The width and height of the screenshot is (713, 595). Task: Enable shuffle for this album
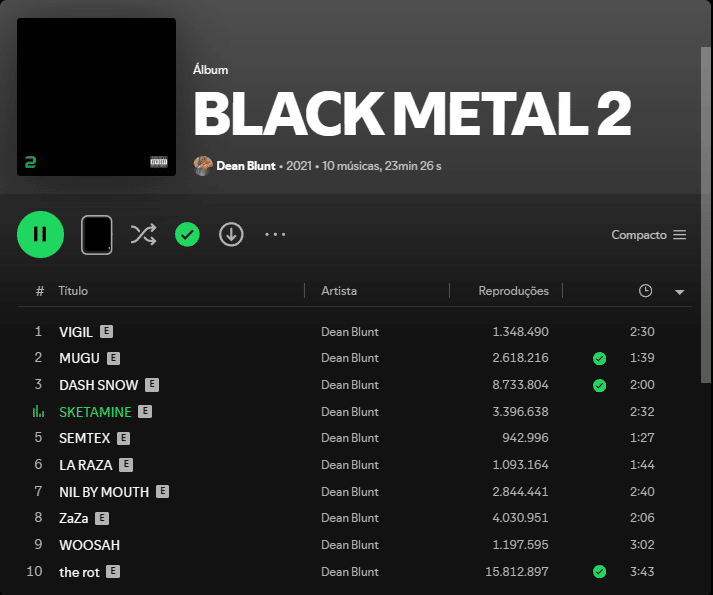pyautogui.click(x=143, y=234)
